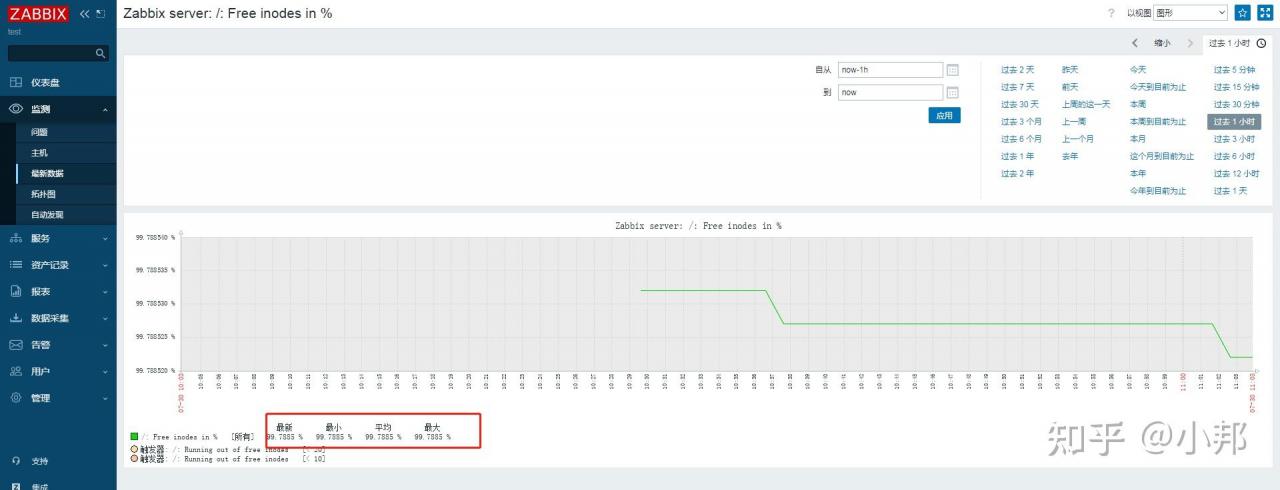Toggle the 过去 1 小时 time selector tab
The height and width of the screenshot is (490, 1280).
(x=1237, y=43)
